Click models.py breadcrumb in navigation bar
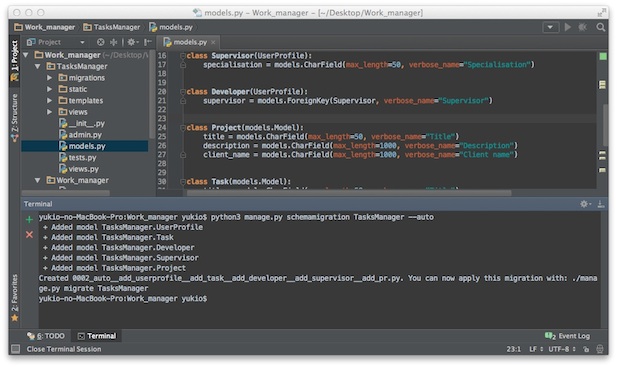Screen dimensions: 617x367 [171, 27]
